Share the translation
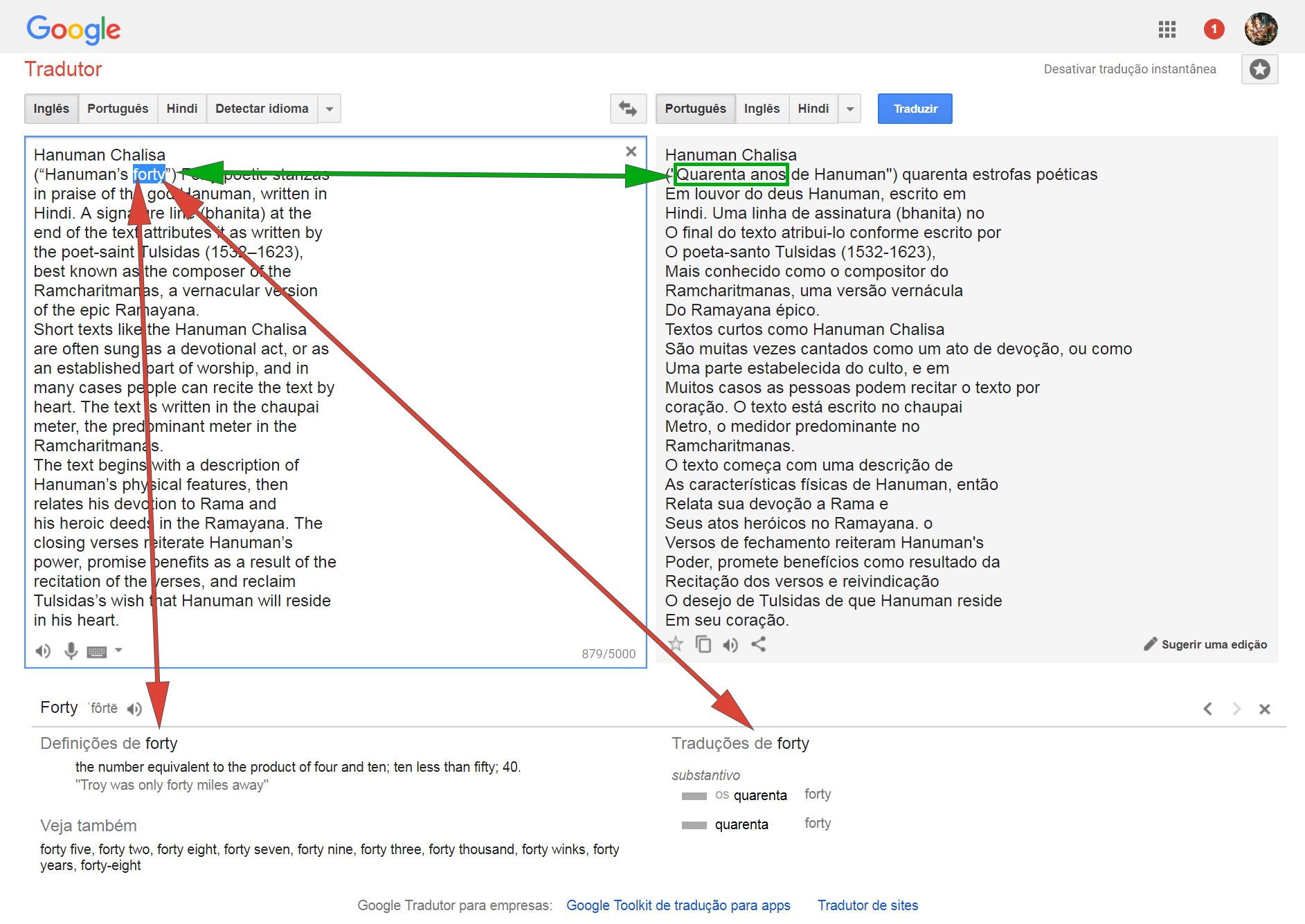This screenshot has width=1305, height=924. click(x=759, y=644)
